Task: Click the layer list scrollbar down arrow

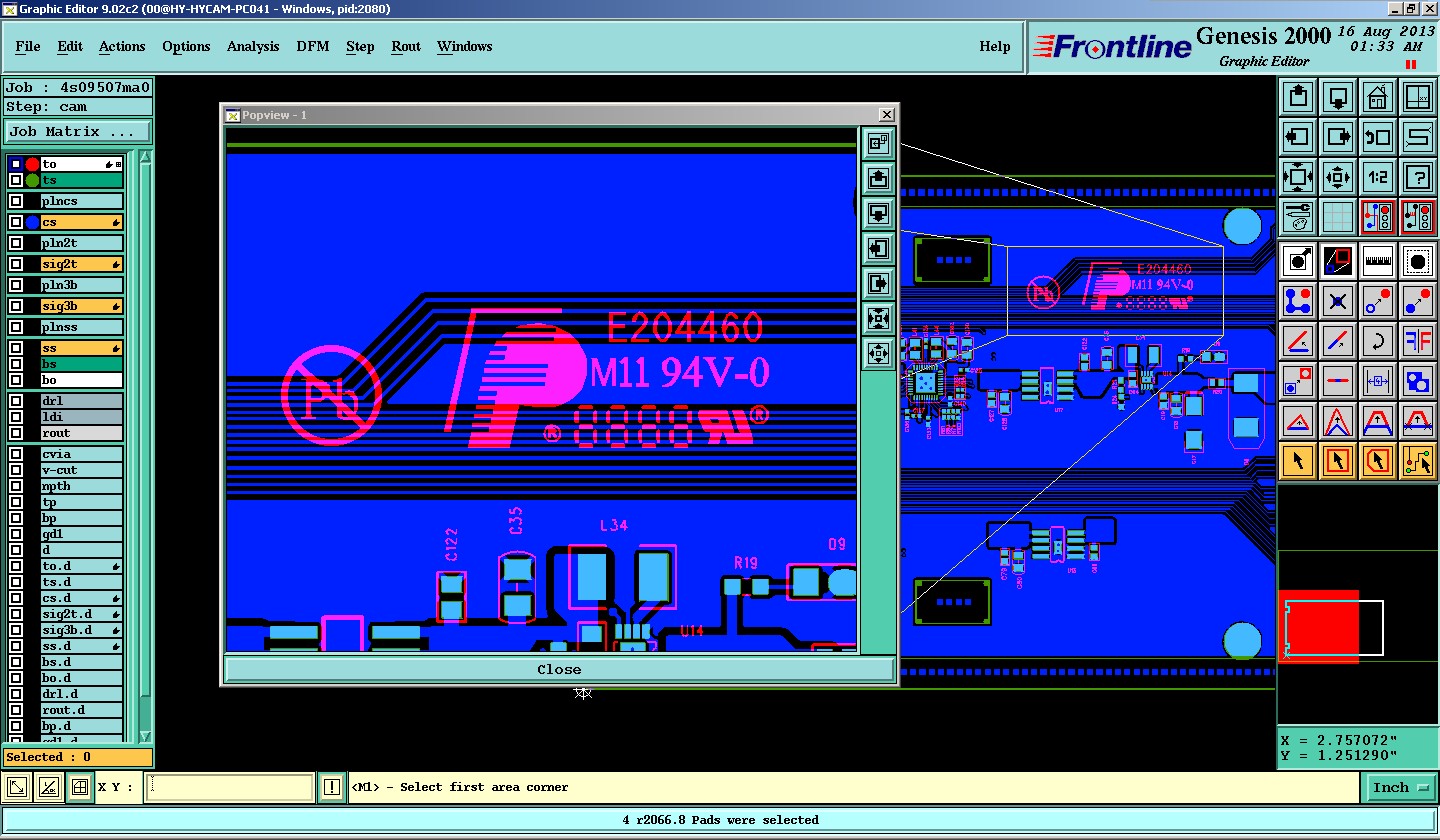Action: click(x=146, y=735)
